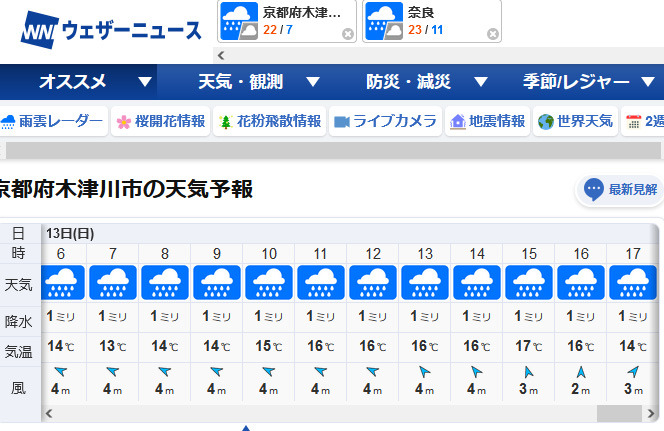Screen dimensions: 664x431
Task: Expand the オススメ dropdown menu
Action: coord(79,82)
